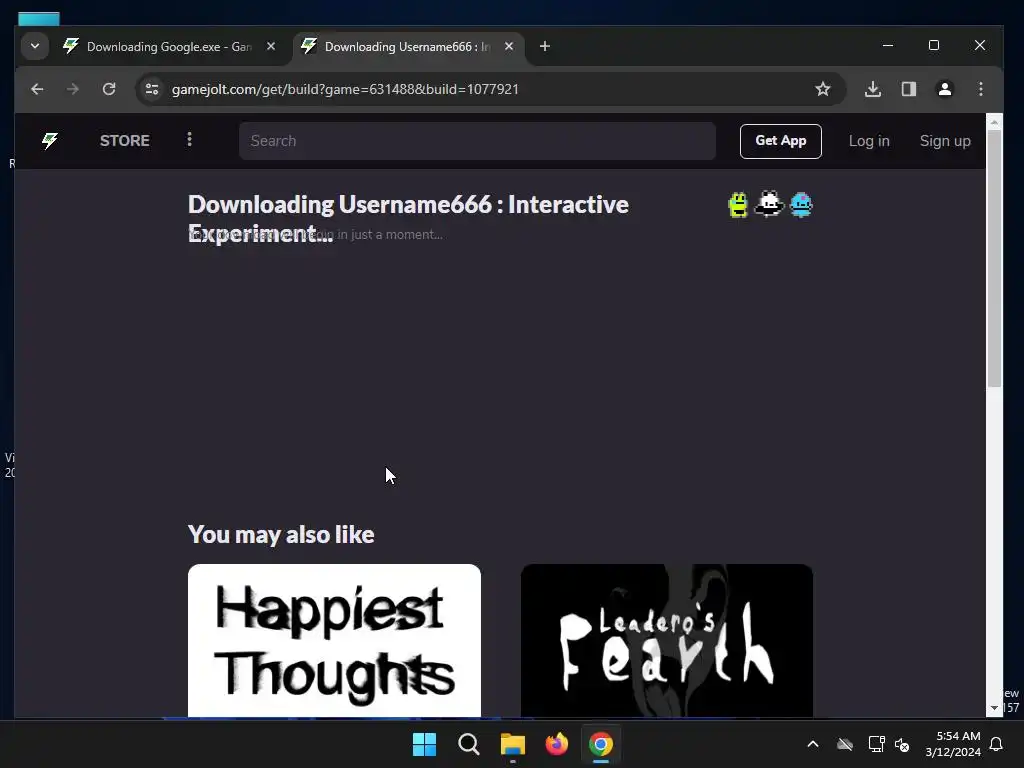Open the clock showing 5:54 AM
Image resolution: width=1024 pixels, height=768 pixels.
click(x=953, y=744)
